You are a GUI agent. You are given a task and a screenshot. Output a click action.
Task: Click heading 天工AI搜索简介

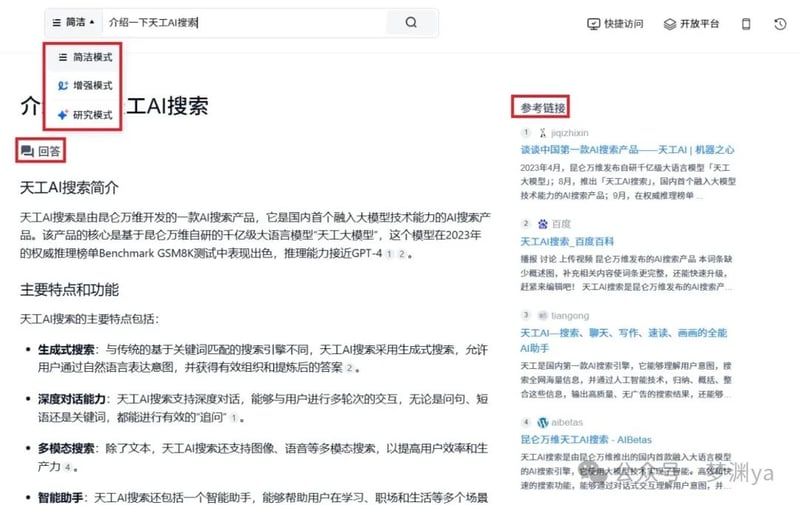(x=69, y=188)
